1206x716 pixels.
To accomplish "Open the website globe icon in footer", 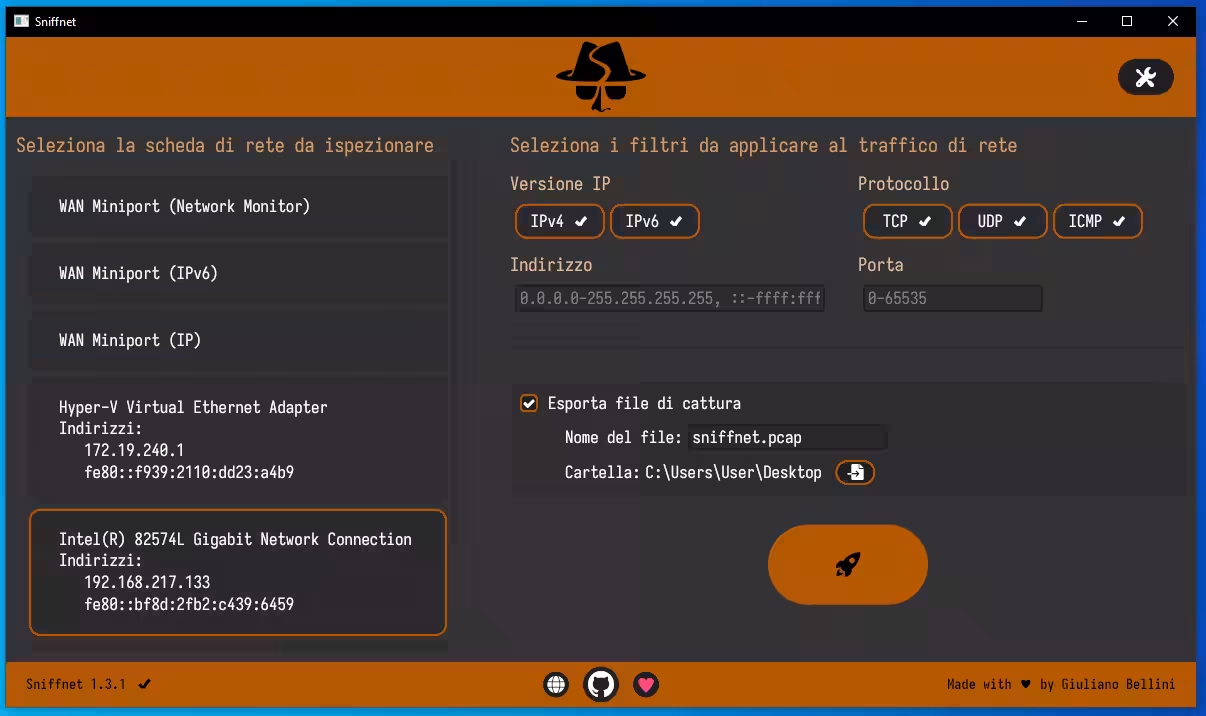I will (556, 685).
